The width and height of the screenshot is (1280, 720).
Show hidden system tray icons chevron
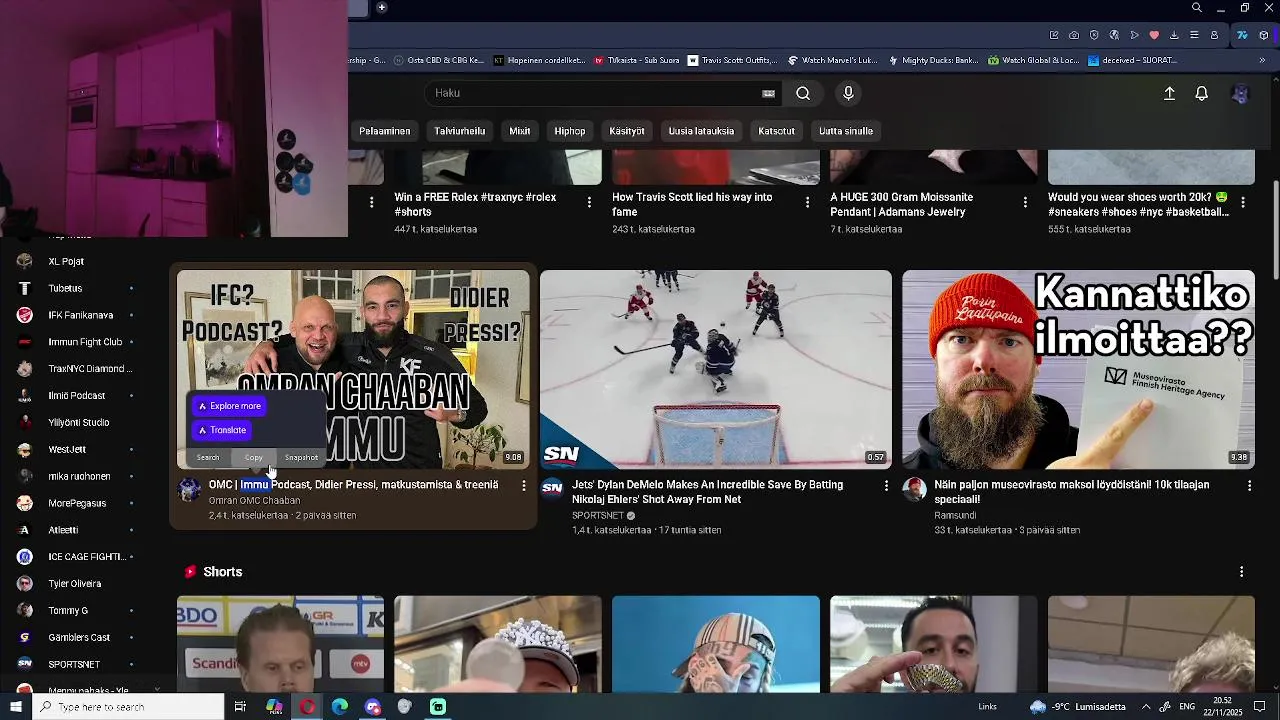1146,707
